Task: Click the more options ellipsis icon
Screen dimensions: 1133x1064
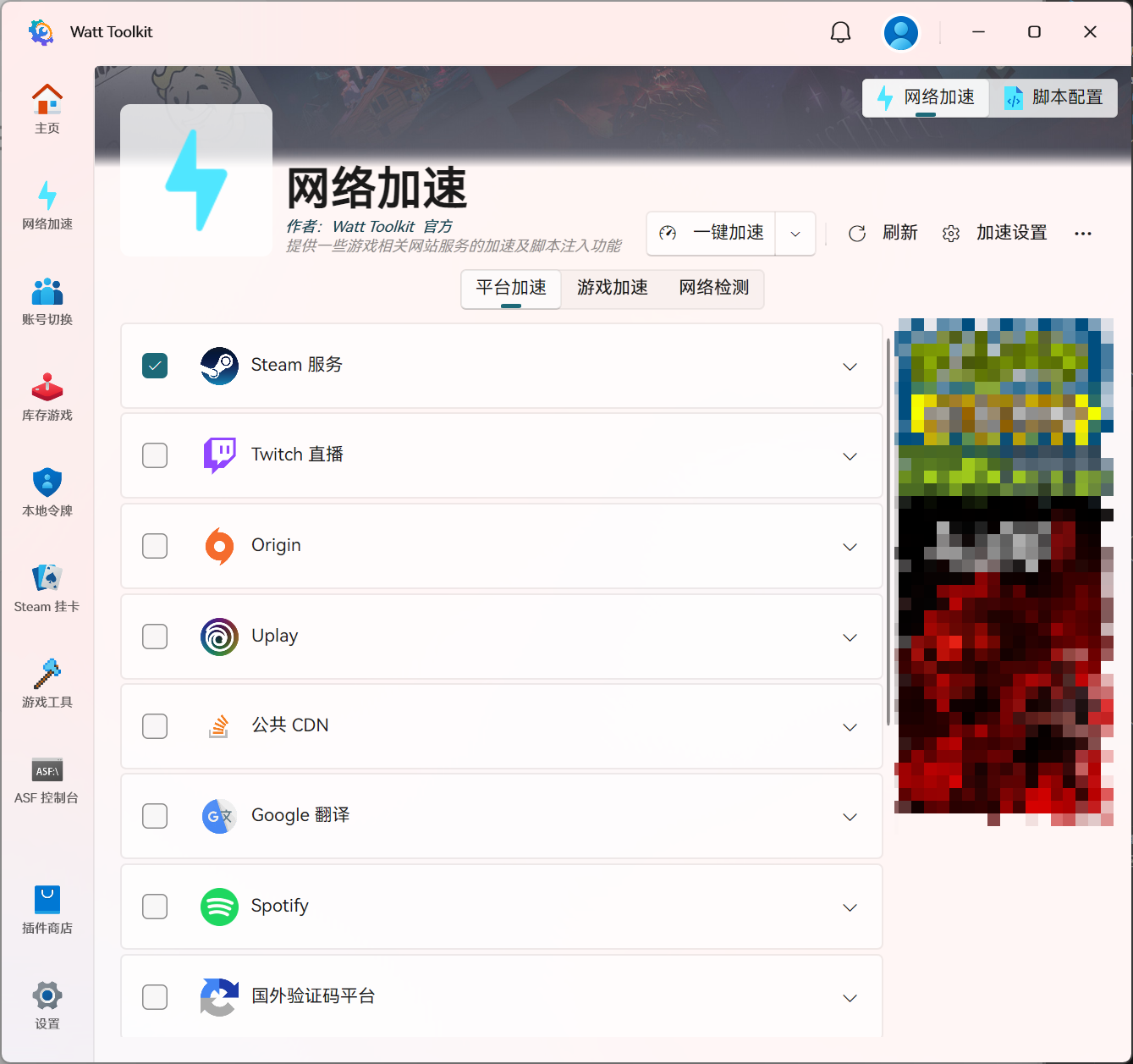Action: click(1083, 233)
